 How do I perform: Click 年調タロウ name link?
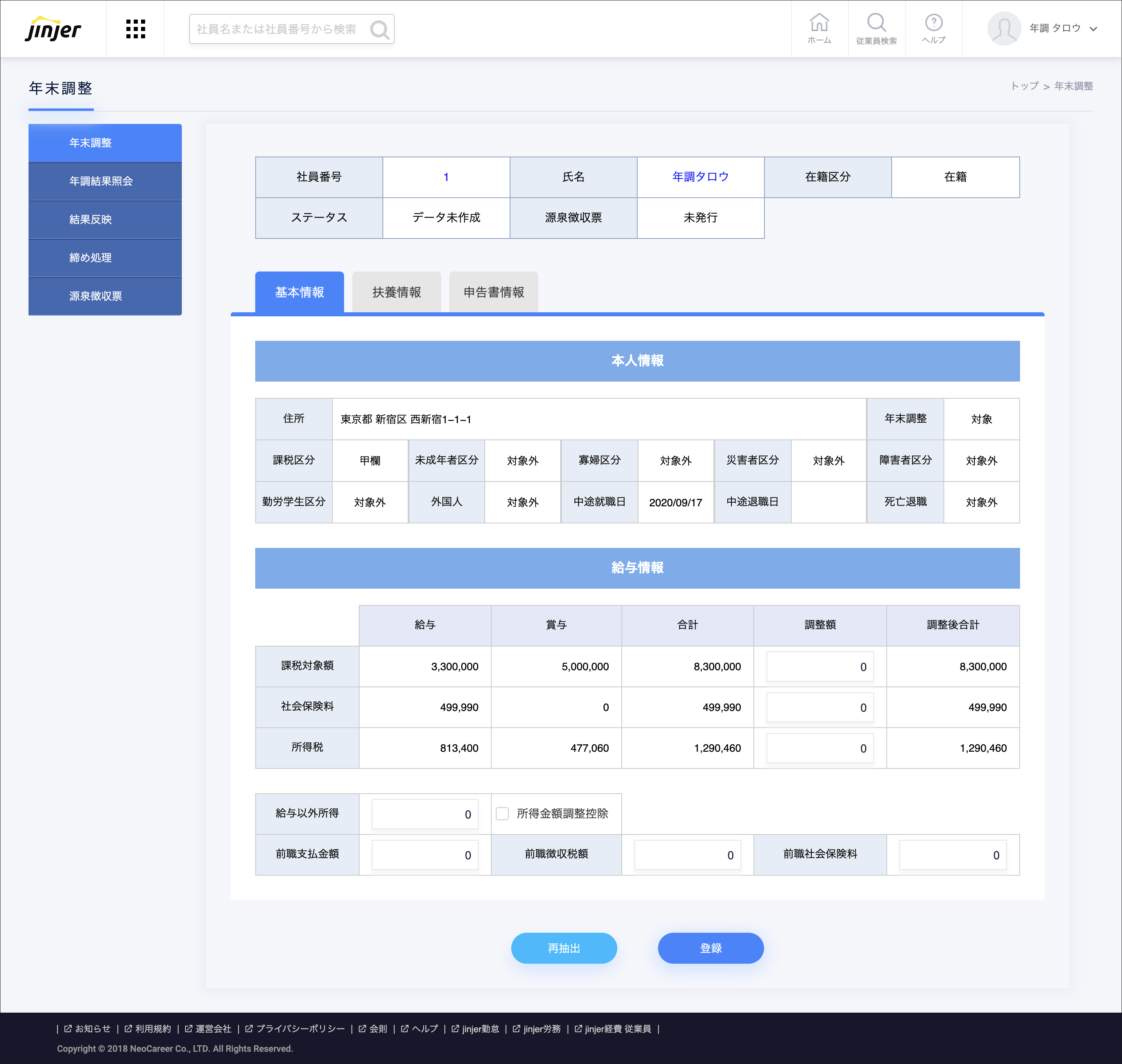coord(700,177)
